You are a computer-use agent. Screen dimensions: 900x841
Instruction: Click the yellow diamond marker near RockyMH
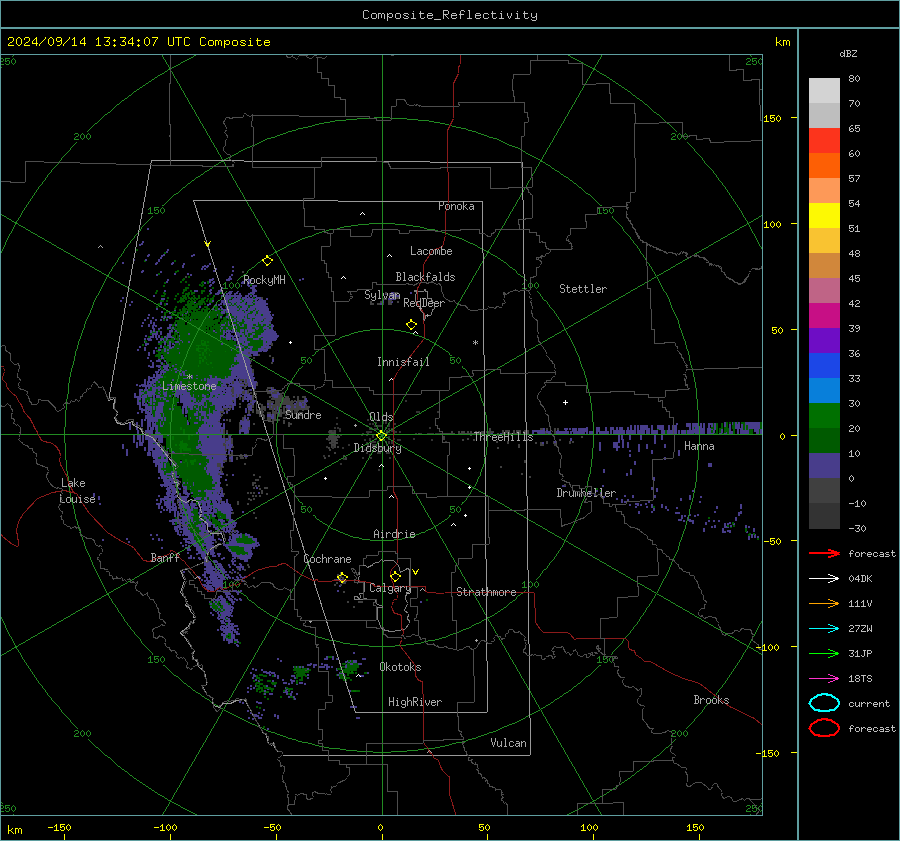click(267, 261)
